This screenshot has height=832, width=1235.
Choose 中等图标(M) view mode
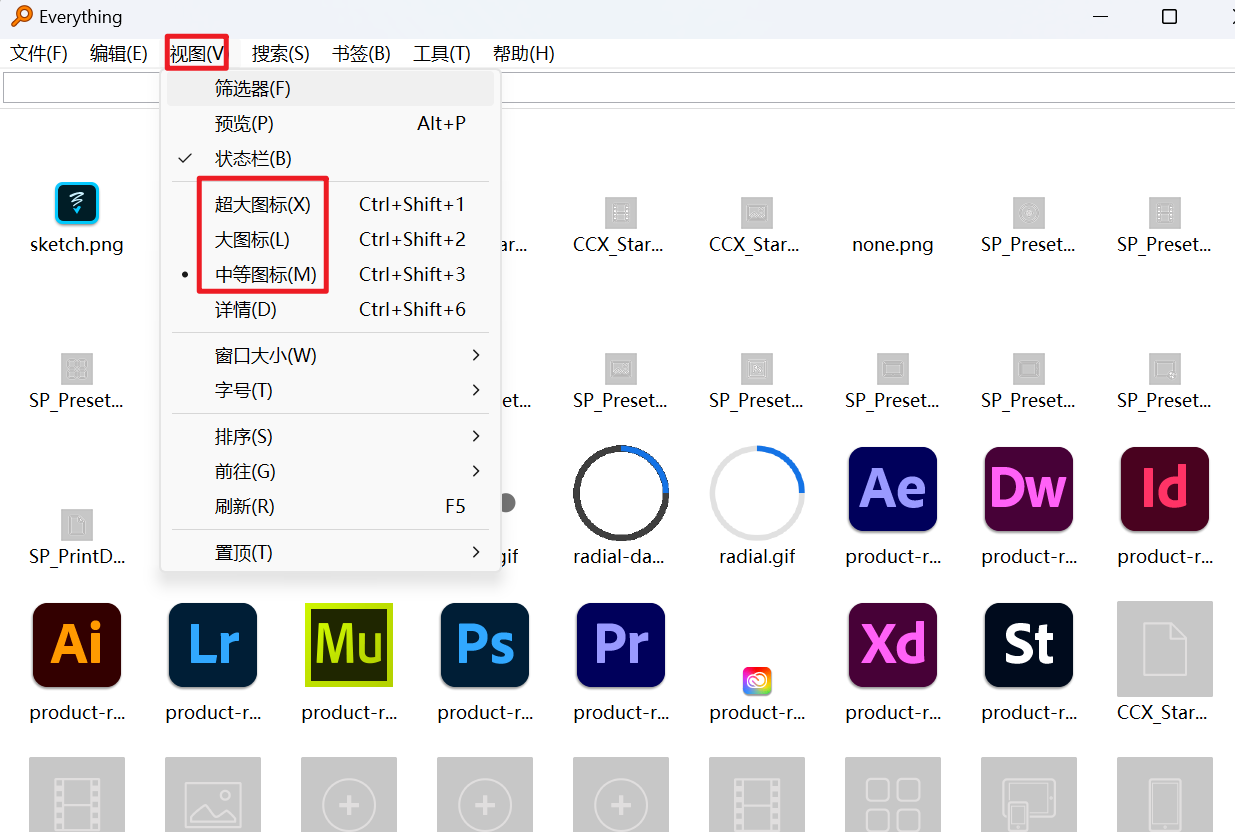click(330, 274)
